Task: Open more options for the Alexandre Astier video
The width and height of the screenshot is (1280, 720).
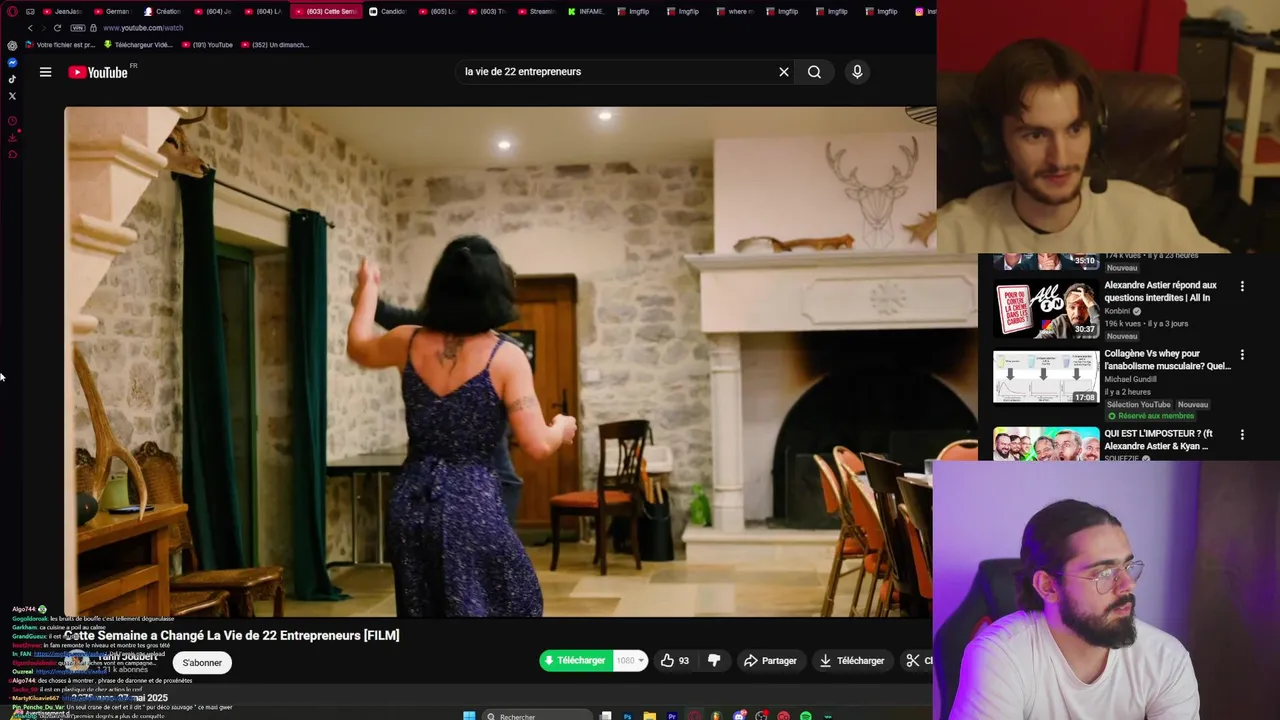Action: click(x=1242, y=286)
